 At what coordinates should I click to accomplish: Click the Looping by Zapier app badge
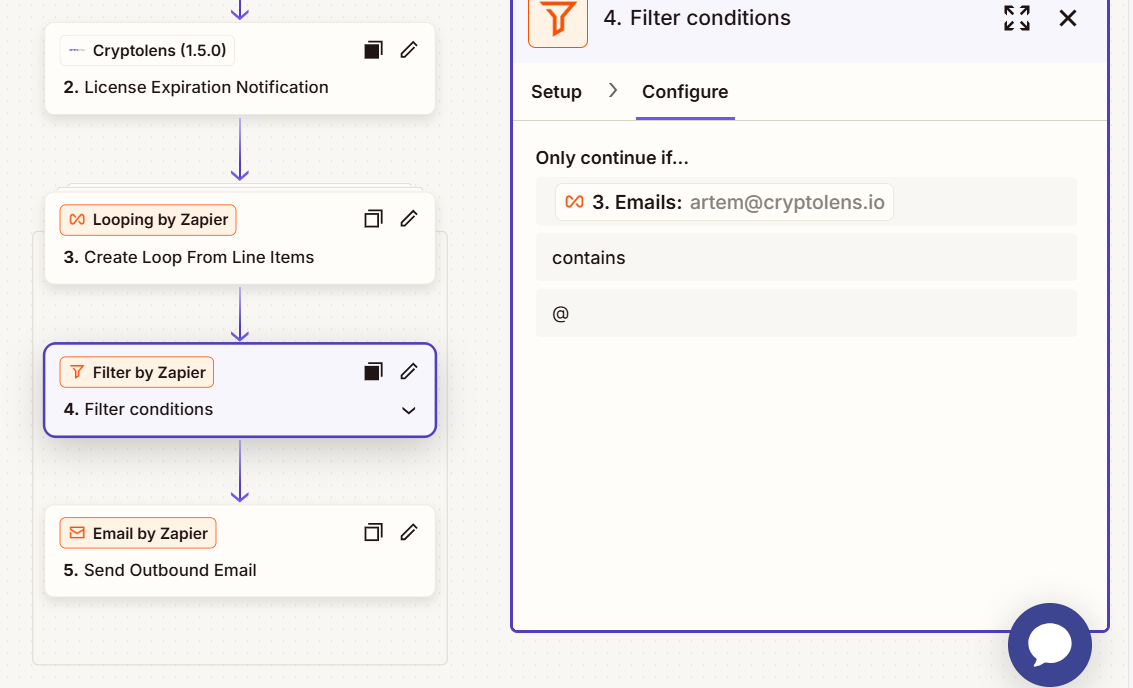148,220
